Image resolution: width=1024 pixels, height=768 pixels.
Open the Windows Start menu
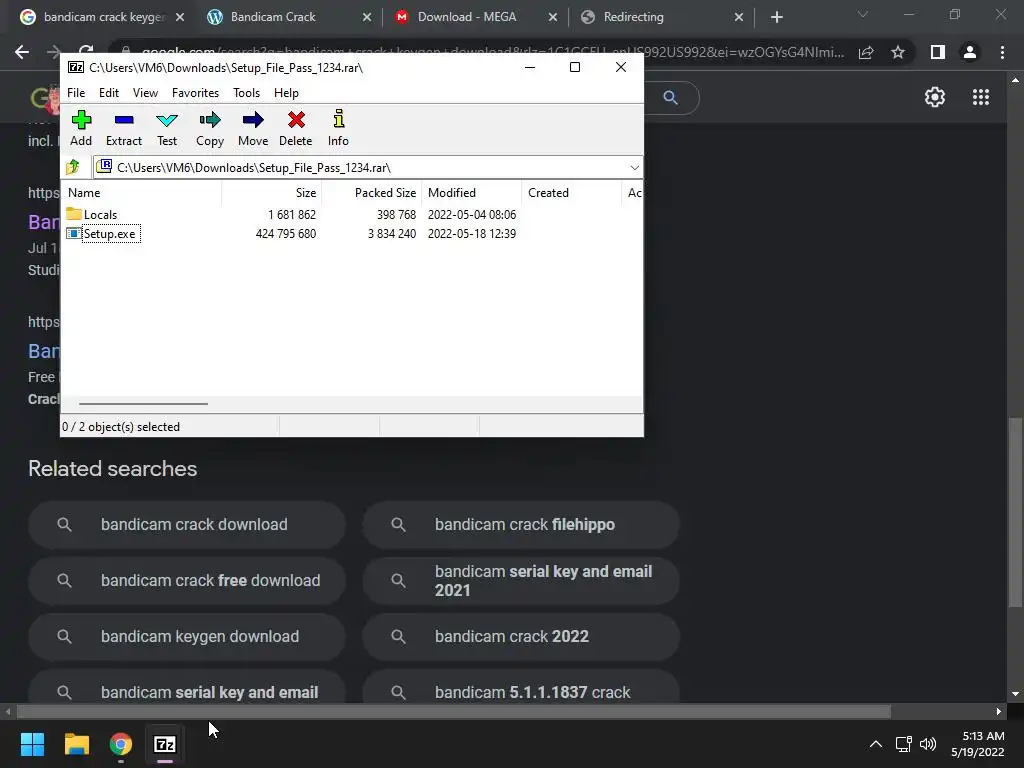click(x=32, y=744)
